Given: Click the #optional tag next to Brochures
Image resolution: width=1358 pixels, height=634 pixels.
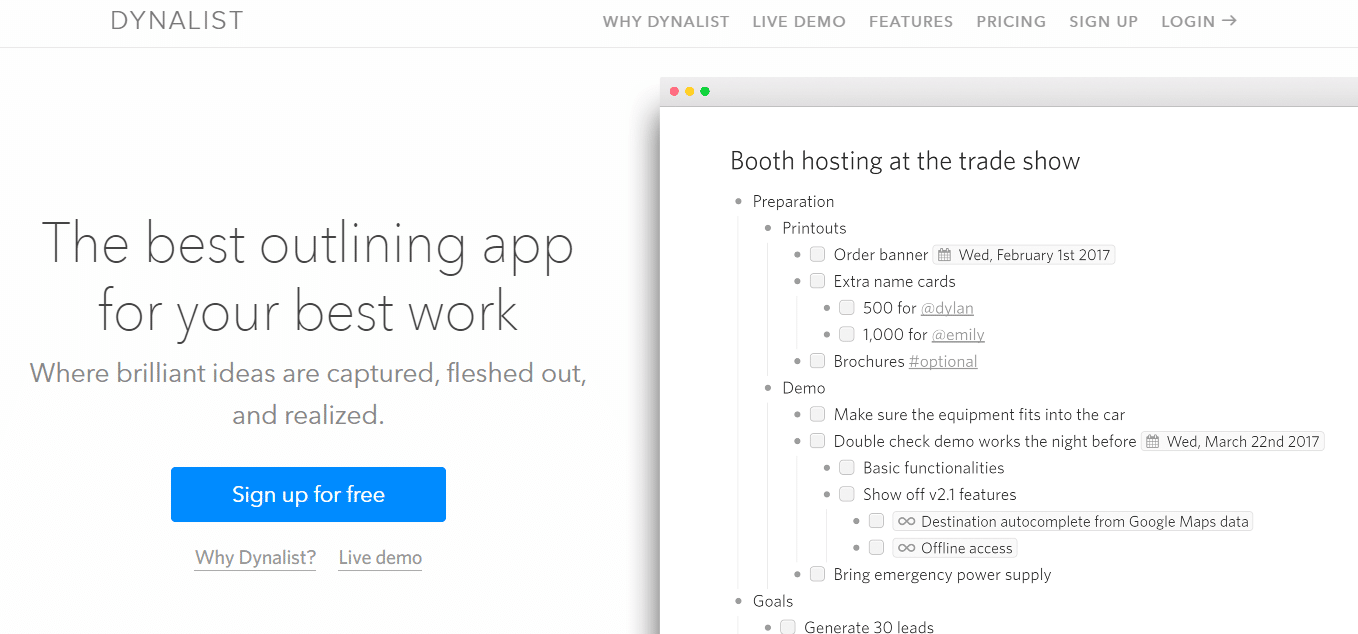Looking at the screenshot, I should click(943, 361).
